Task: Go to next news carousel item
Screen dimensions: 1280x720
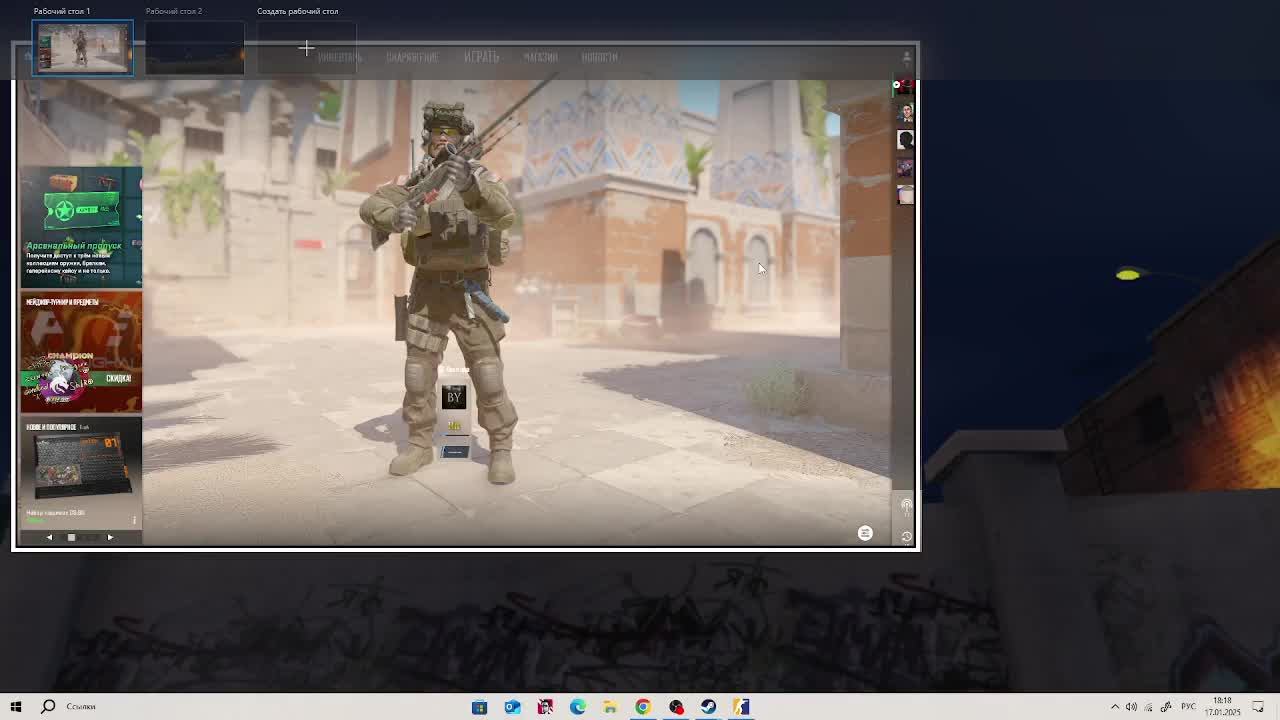Action: pos(110,537)
